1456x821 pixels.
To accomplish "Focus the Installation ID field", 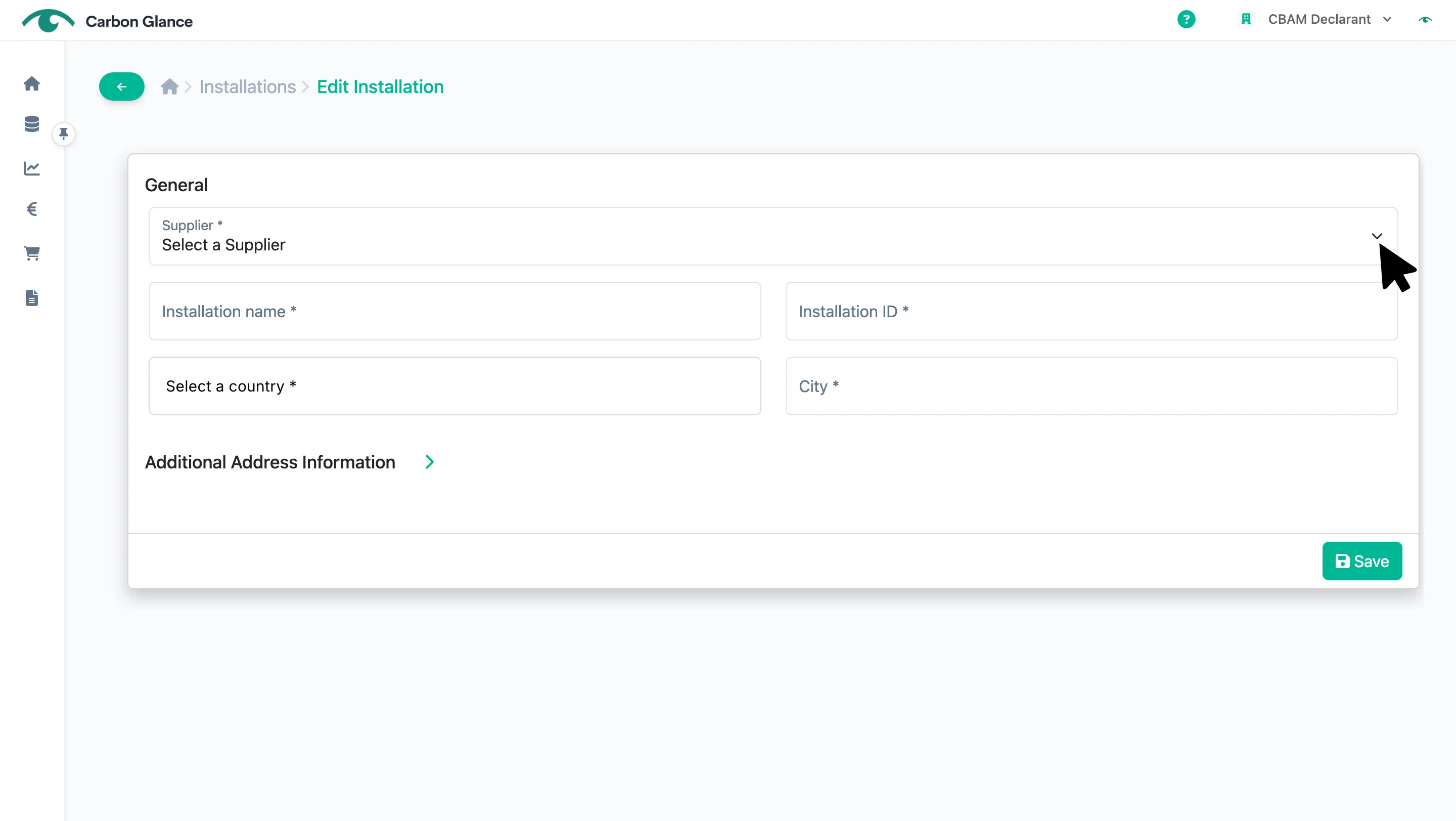I will pos(1091,311).
